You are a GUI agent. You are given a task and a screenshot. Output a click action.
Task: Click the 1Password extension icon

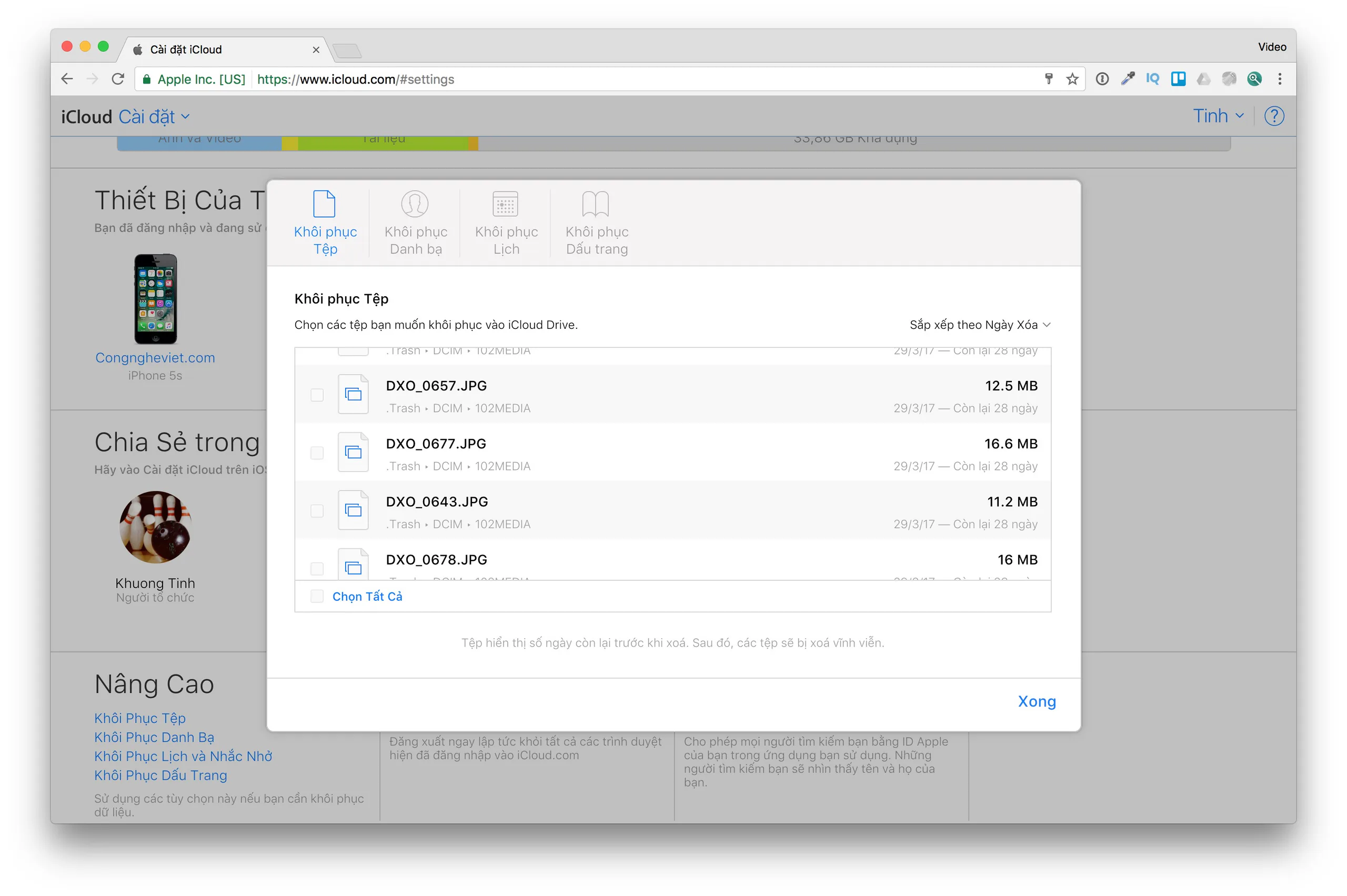click(1102, 79)
